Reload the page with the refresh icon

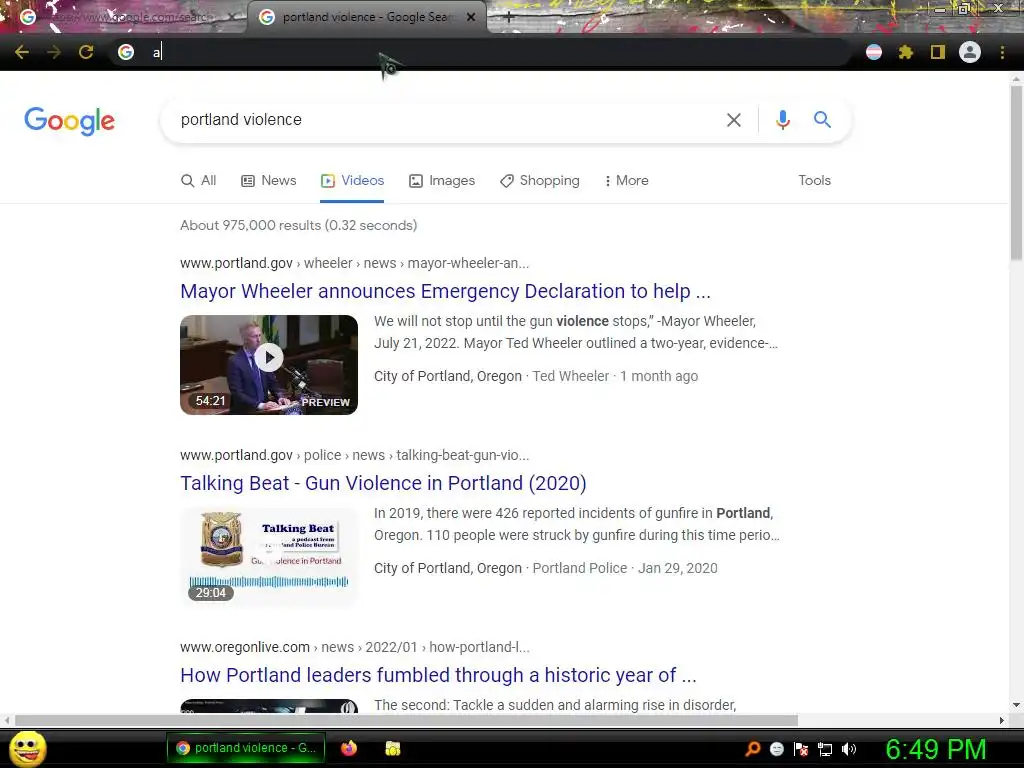point(86,52)
